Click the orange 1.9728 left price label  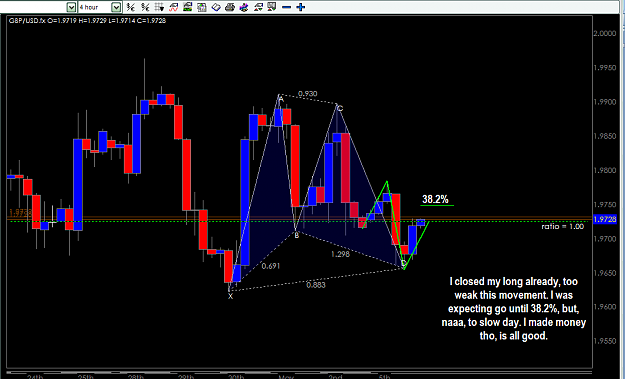click(20, 213)
